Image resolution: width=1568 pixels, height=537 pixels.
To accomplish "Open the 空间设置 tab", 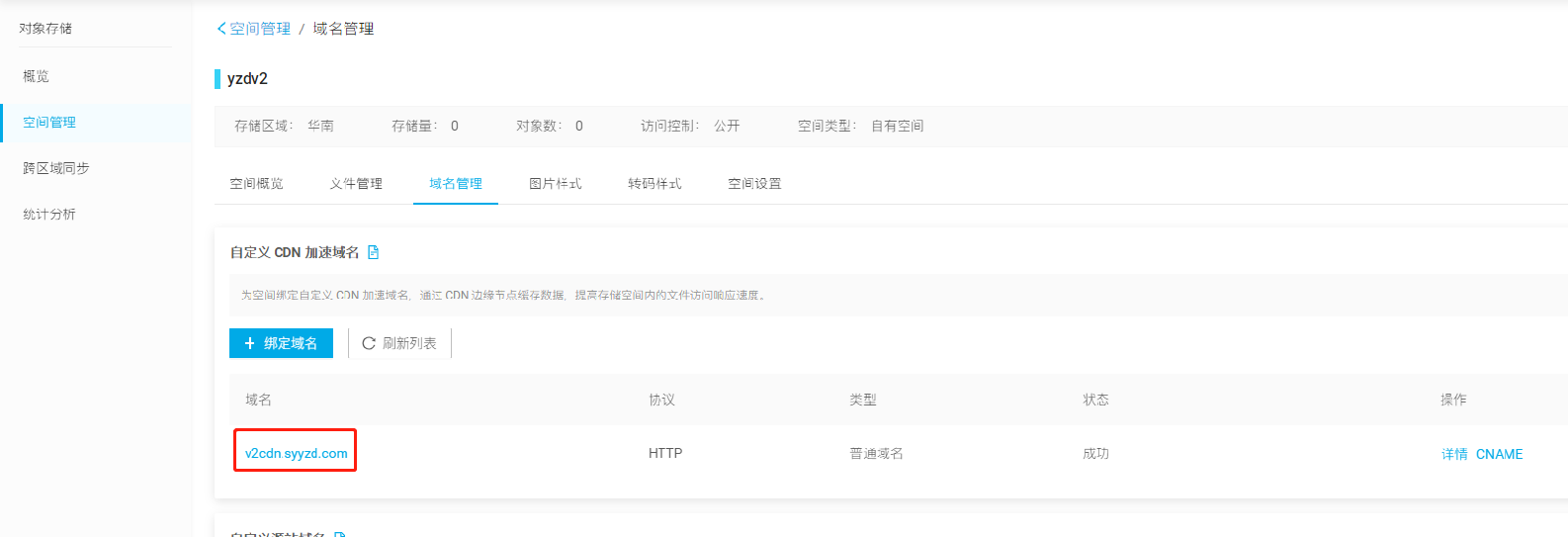I will point(754,184).
